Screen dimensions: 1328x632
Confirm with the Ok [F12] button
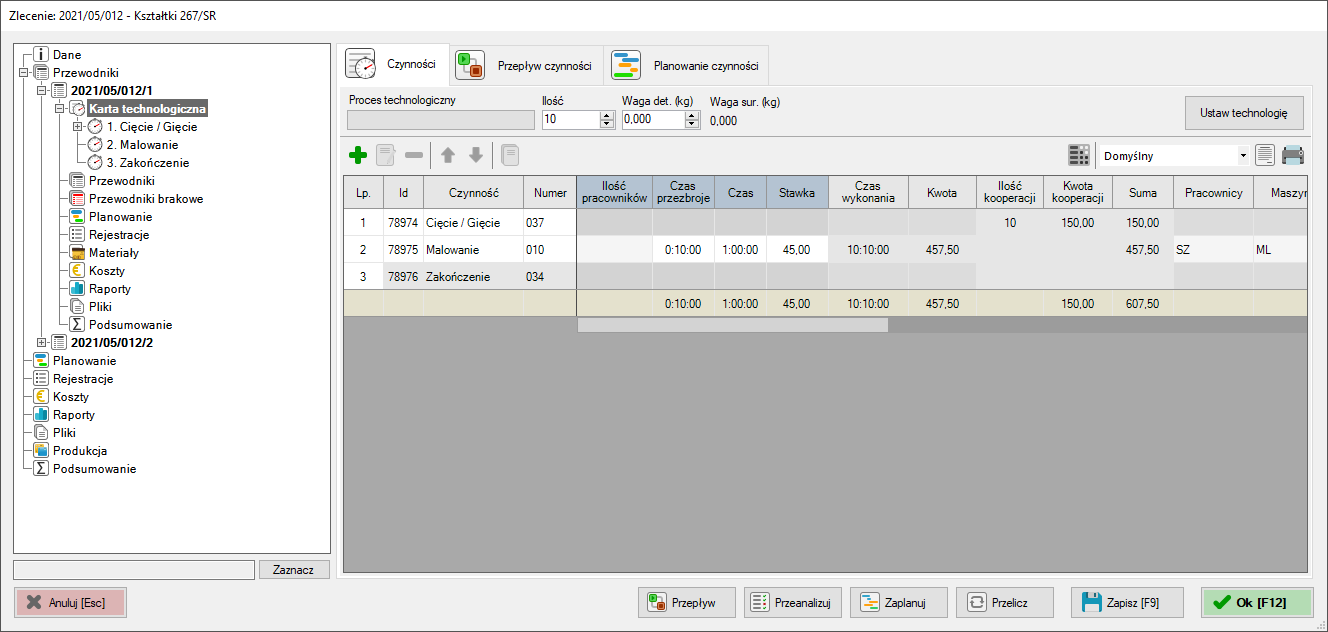pos(1257,603)
